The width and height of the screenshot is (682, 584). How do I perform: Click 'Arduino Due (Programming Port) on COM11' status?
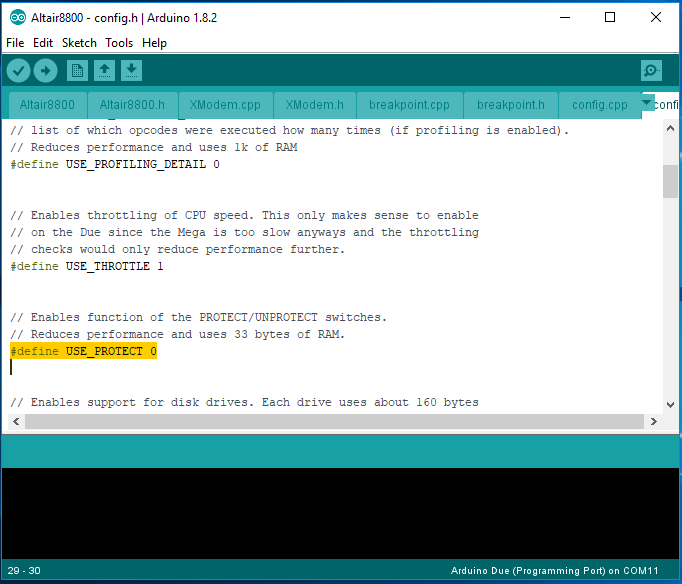555,571
